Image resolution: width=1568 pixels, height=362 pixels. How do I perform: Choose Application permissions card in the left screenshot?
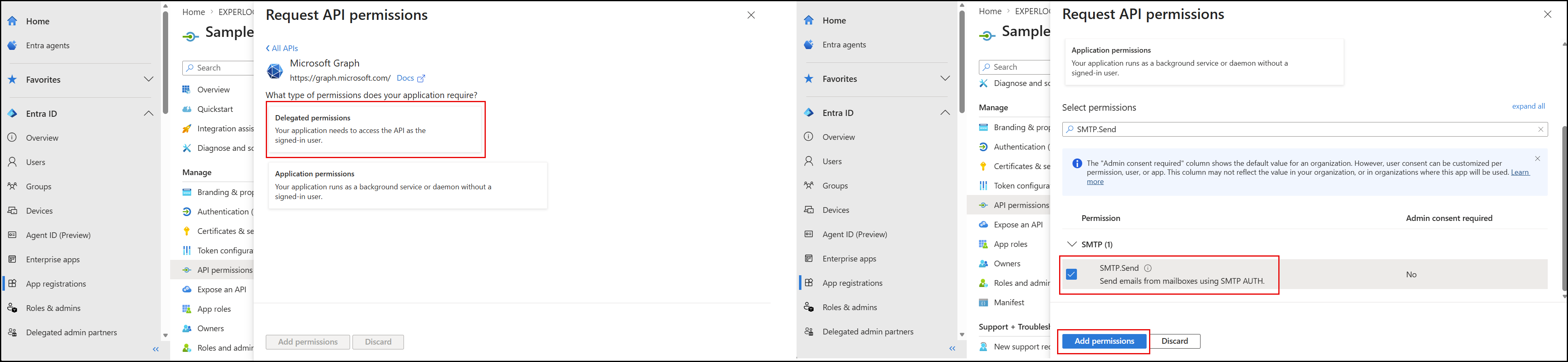(x=408, y=185)
